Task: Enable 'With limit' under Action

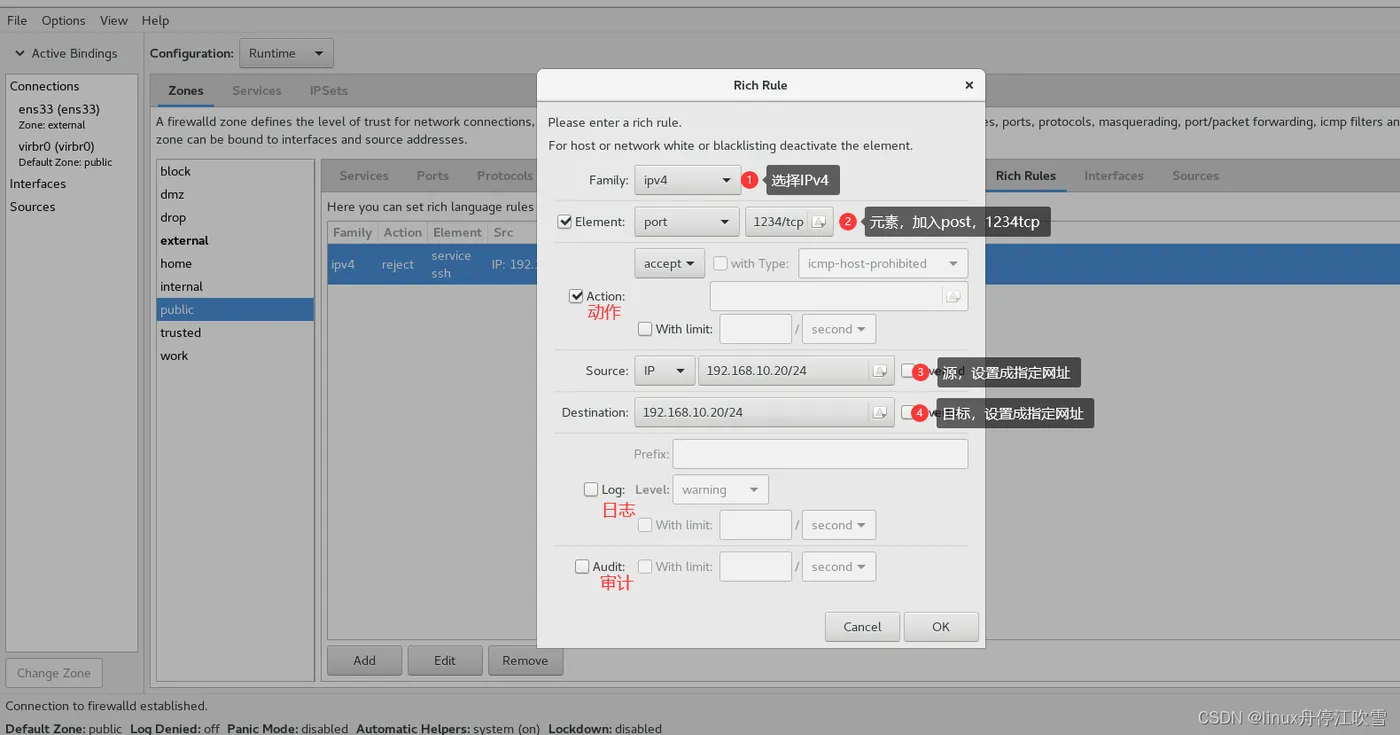Action: coord(645,329)
